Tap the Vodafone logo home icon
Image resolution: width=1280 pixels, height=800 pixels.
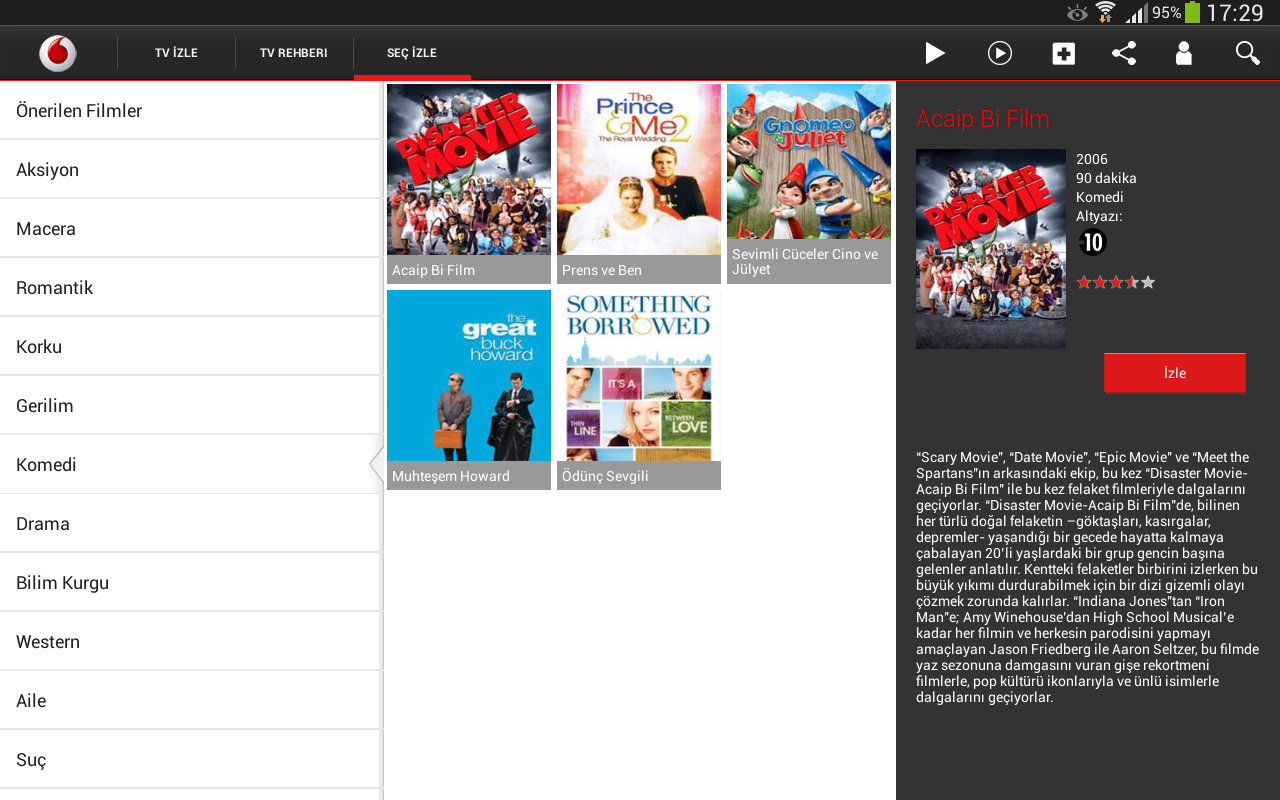click(x=58, y=53)
